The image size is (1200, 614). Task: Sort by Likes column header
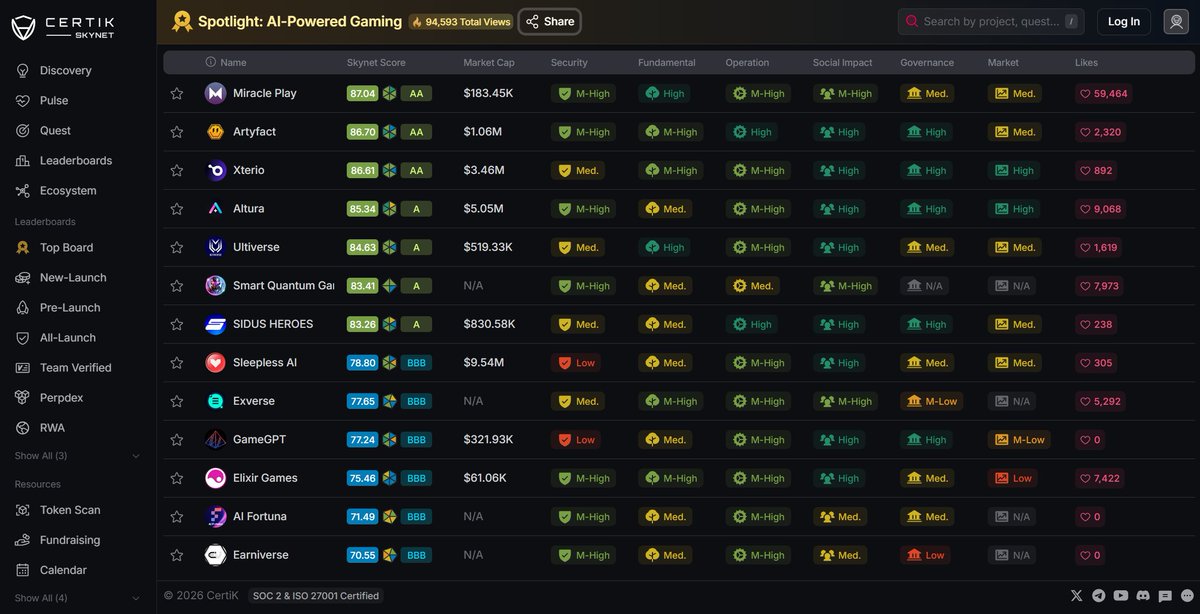coord(1086,62)
